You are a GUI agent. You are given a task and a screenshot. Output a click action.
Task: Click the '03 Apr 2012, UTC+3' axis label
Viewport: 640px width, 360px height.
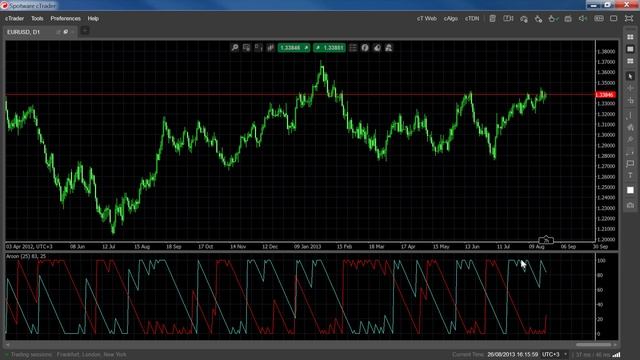29,247
